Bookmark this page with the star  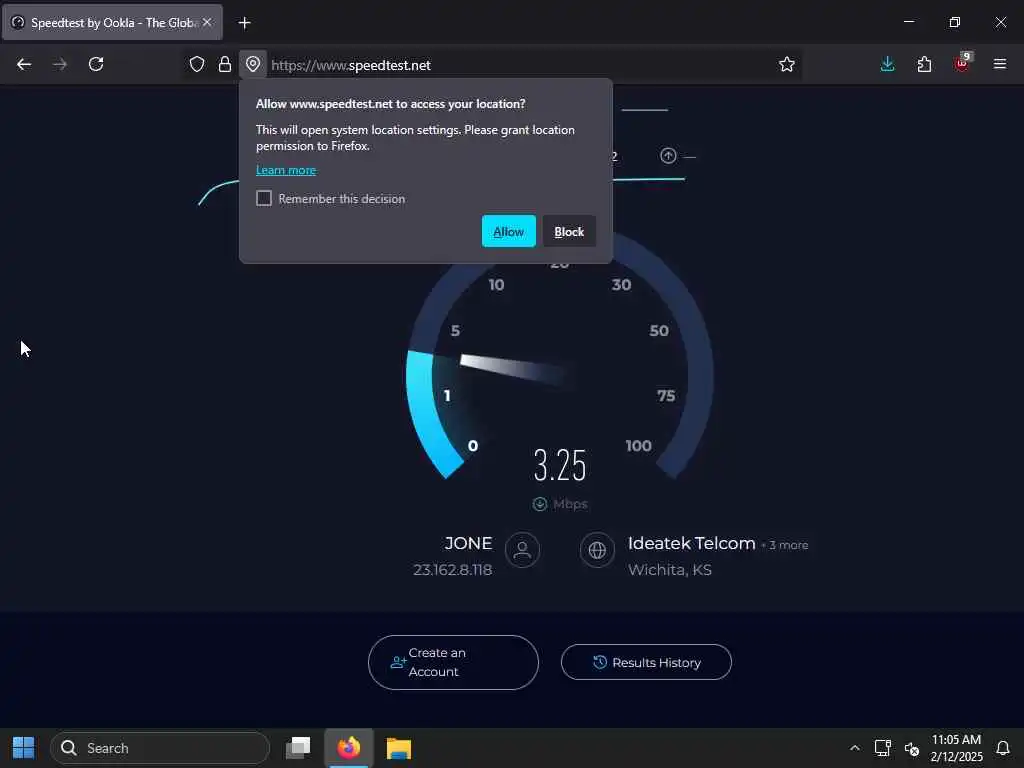[786, 64]
